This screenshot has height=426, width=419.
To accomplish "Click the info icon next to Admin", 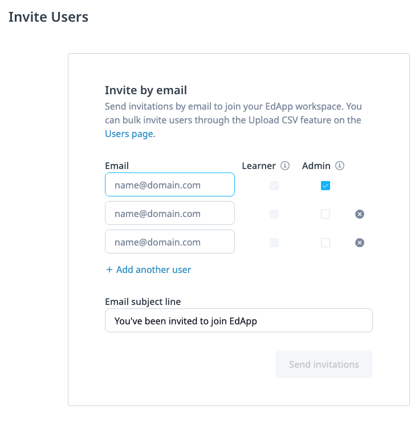I will click(x=339, y=166).
